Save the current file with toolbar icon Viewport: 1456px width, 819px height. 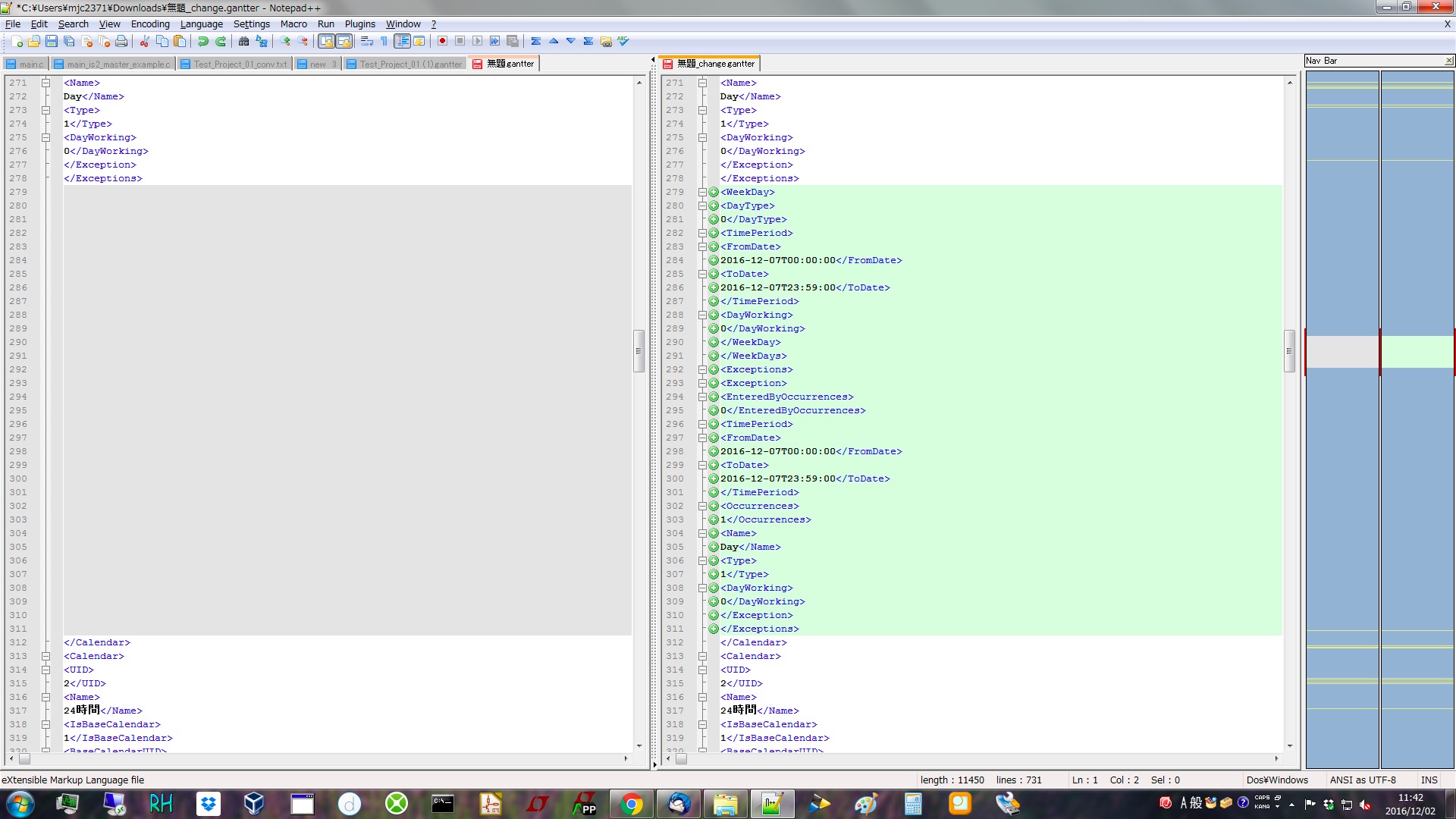[52, 41]
